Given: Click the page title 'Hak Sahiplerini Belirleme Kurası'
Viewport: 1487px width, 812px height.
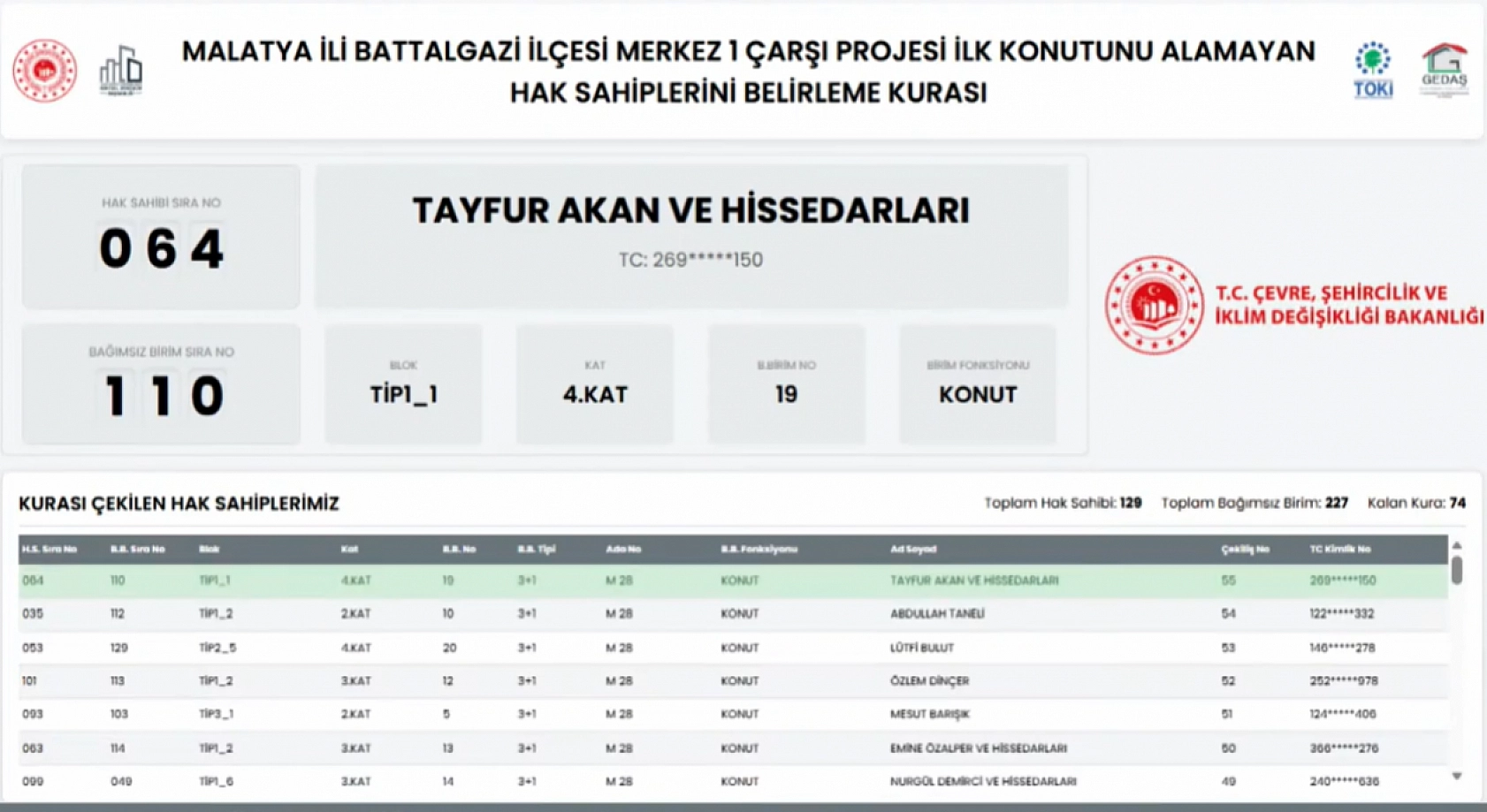Looking at the screenshot, I should tap(748, 92).
